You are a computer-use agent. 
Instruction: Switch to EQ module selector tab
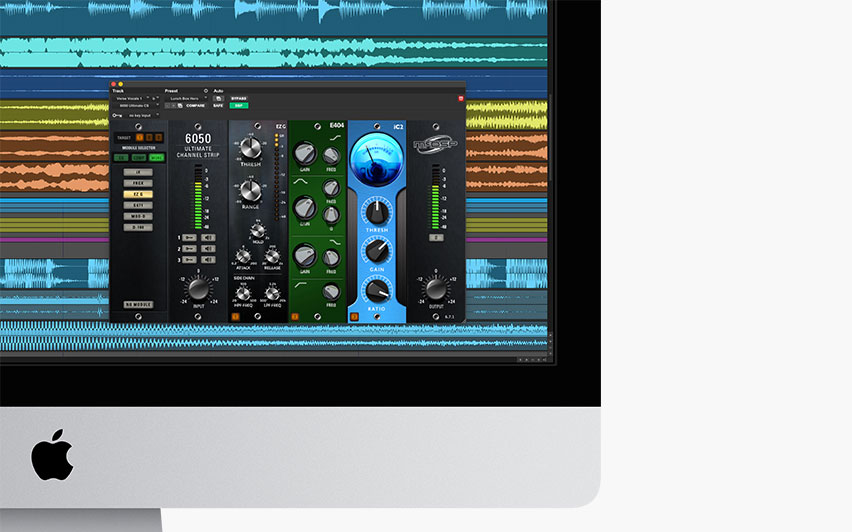coord(121,158)
